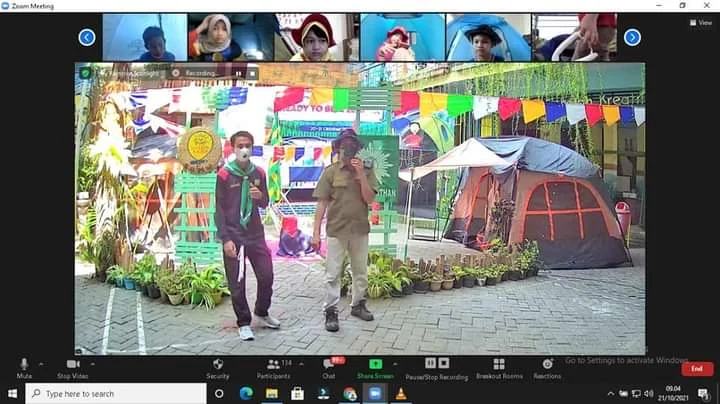The width and height of the screenshot is (720, 404).
Task: Open the taskbar icon left of Chrome
Action: [x=323, y=393]
